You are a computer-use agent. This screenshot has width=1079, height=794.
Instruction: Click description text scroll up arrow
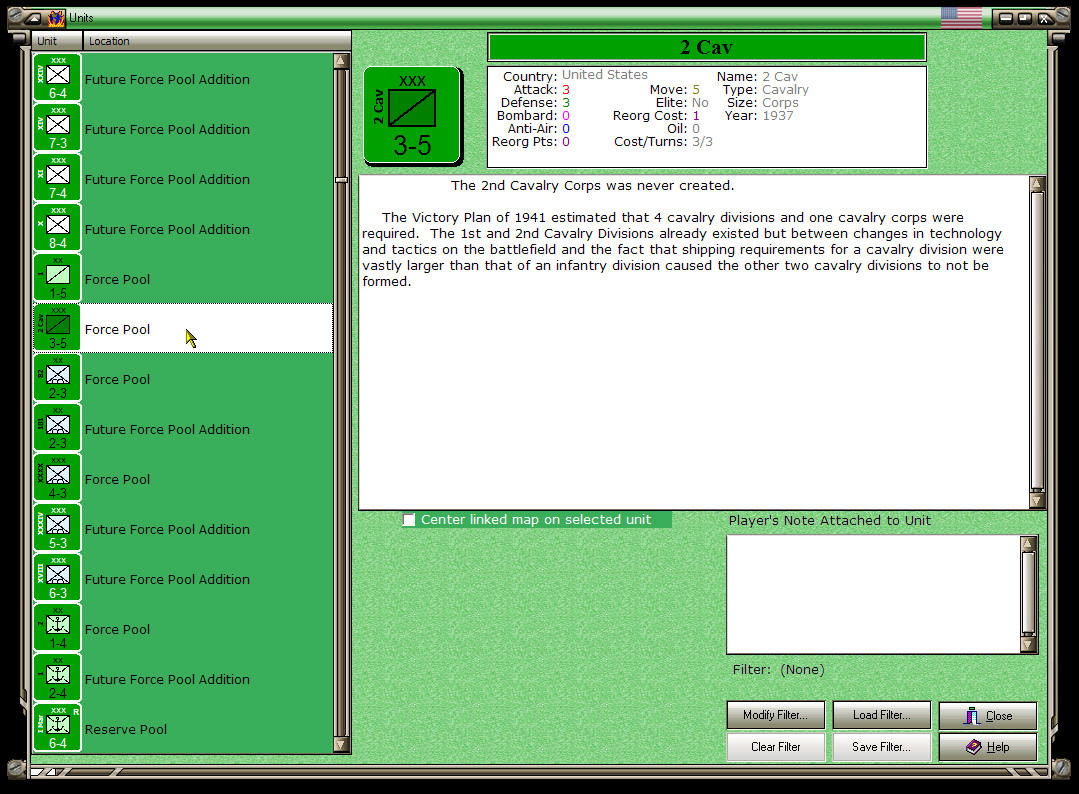[1037, 184]
